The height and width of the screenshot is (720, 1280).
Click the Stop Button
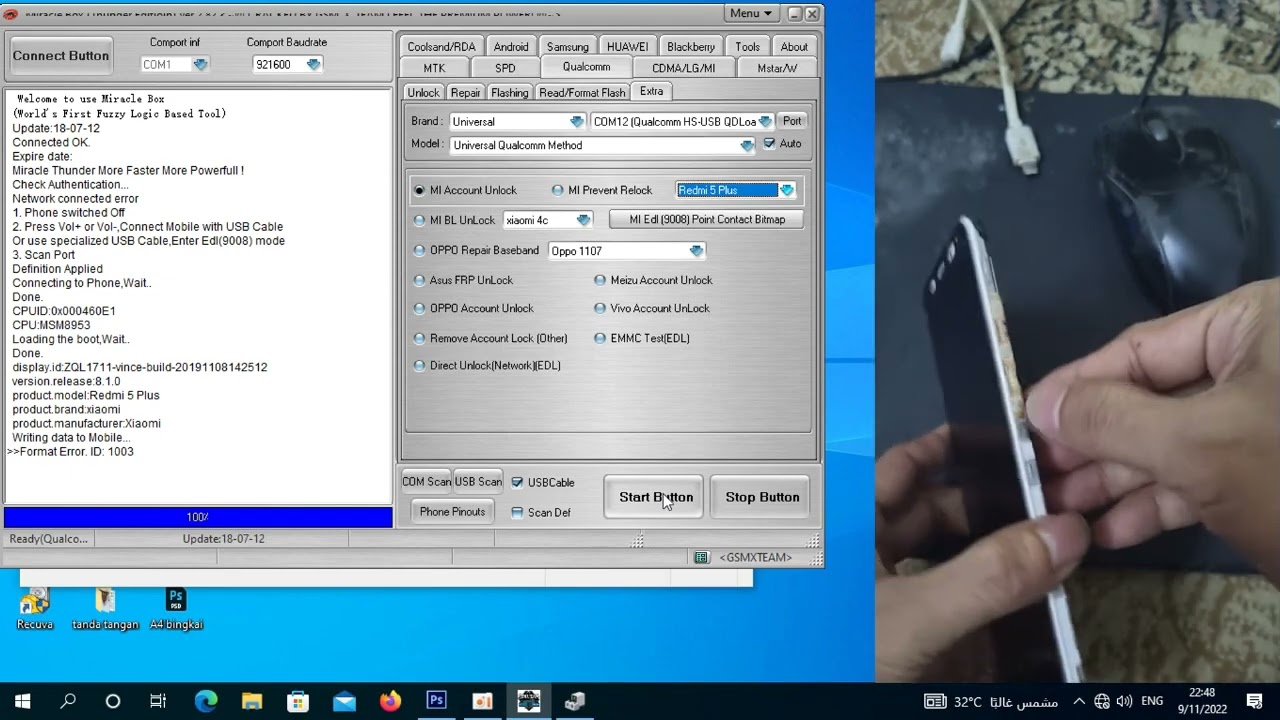[762, 497]
